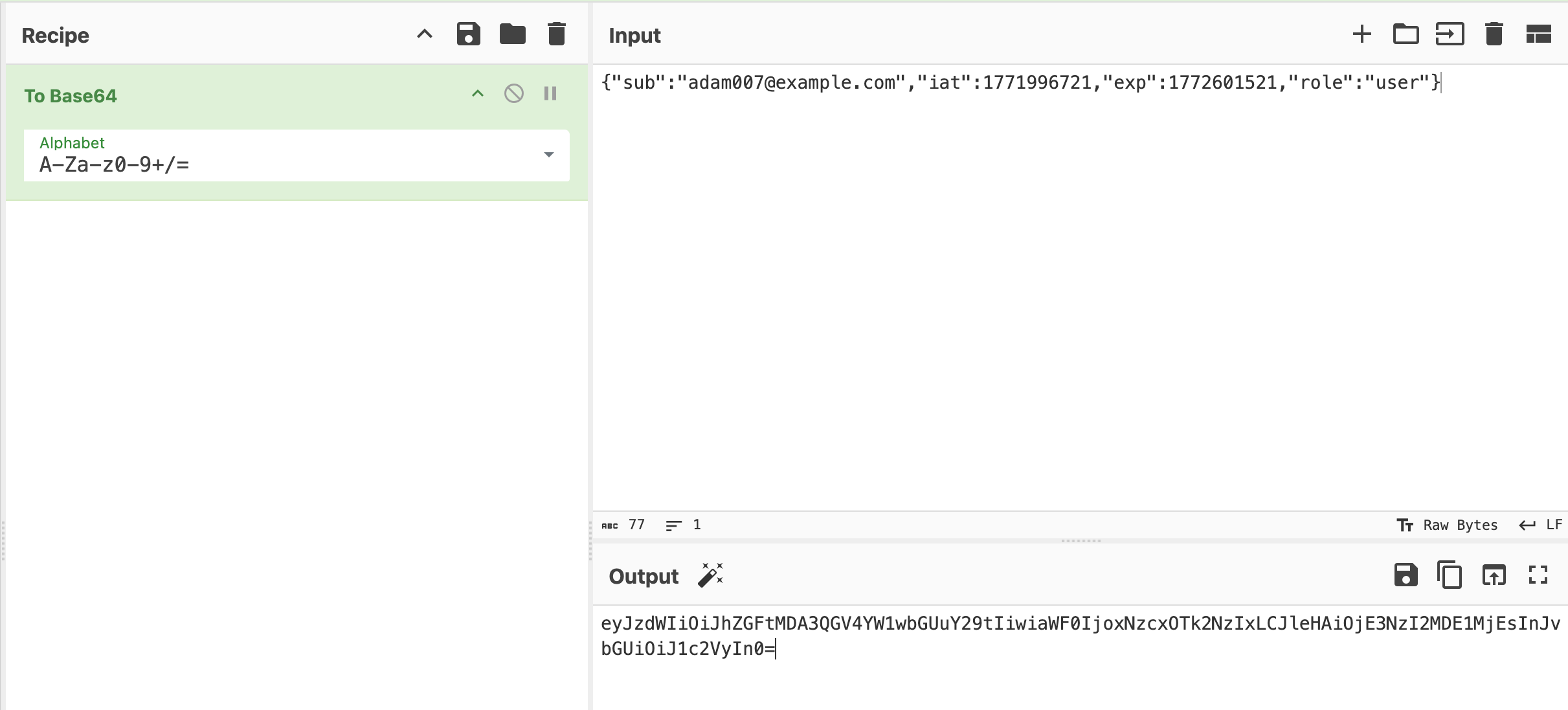Maximise the output pane
1568x710 pixels.
pyautogui.click(x=1538, y=575)
